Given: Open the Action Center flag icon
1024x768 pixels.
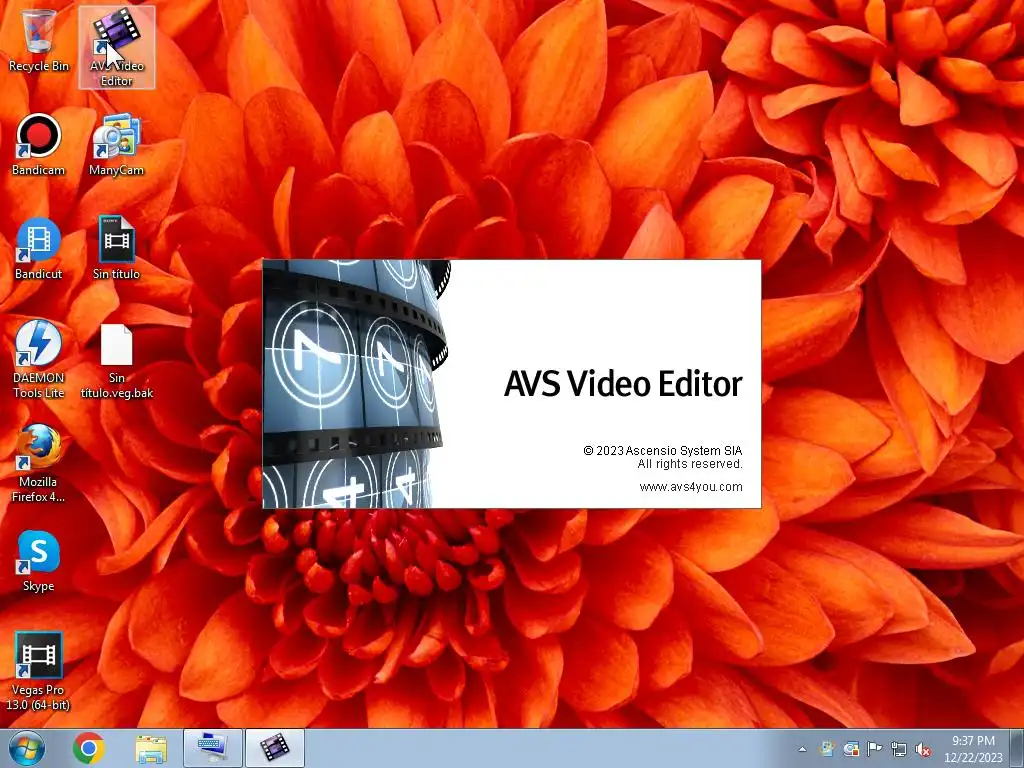Looking at the screenshot, I should pos(874,750).
